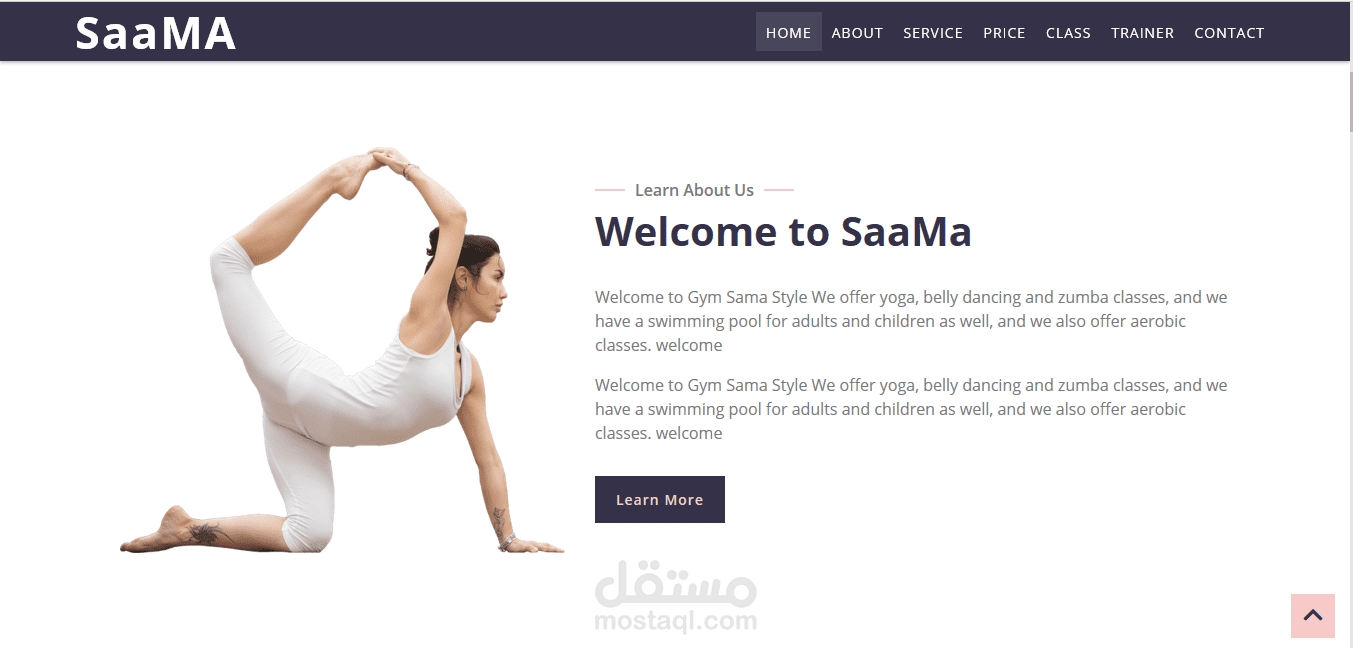Go to the SERVICE section link
This screenshot has height=648, width=1353.
(933, 32)
